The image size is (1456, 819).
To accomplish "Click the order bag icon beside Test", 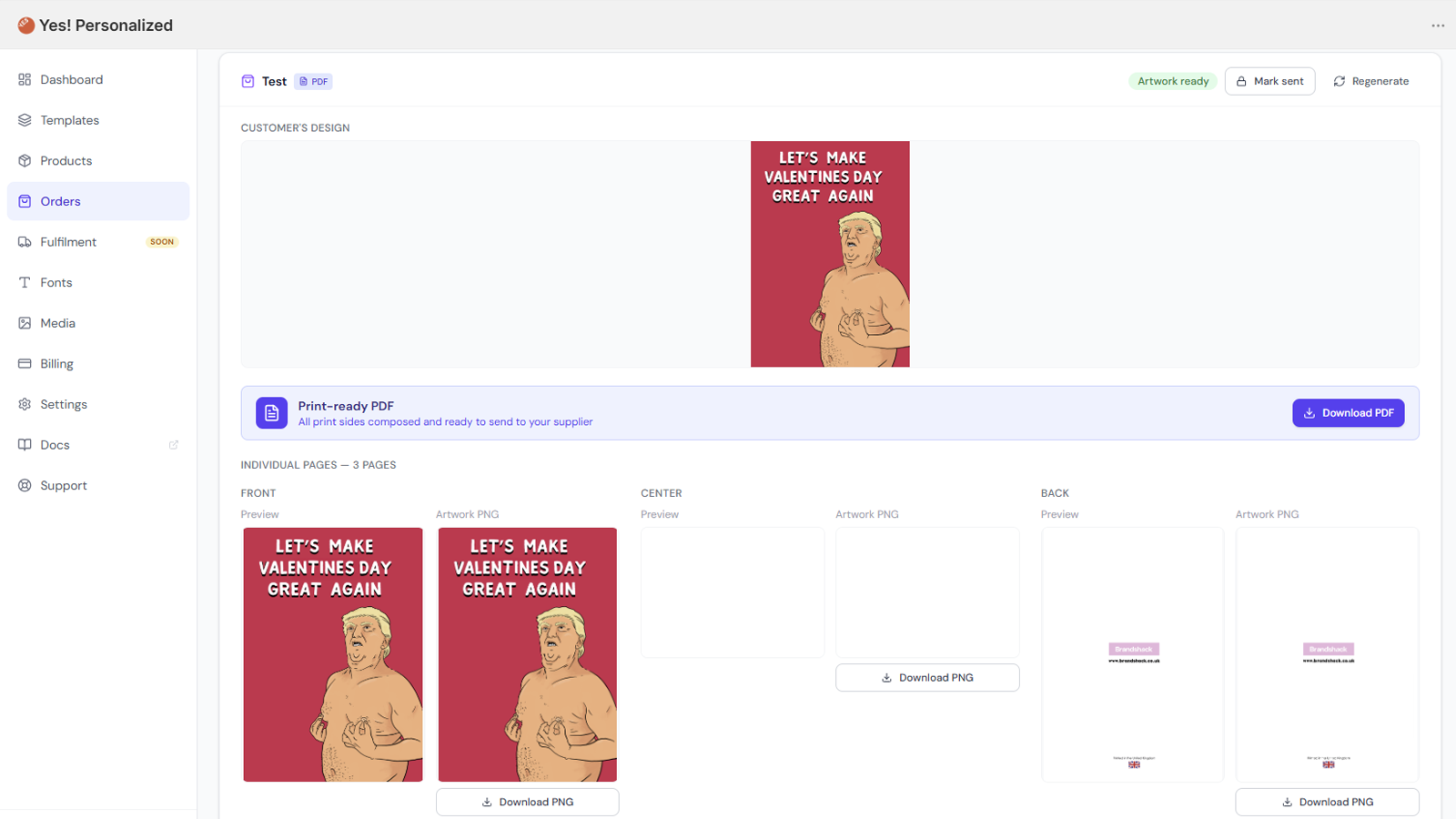I will pos(248,81).
